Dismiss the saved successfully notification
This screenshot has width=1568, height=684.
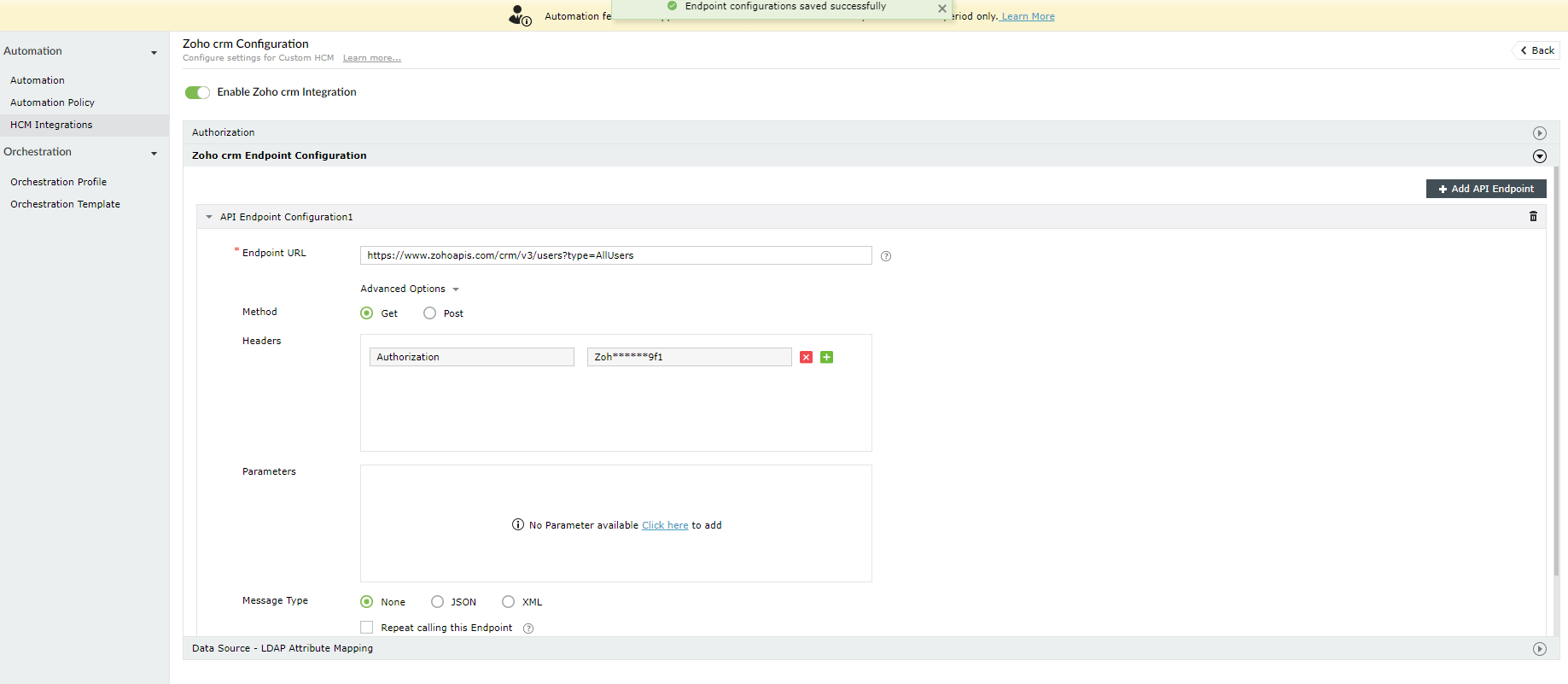(942, 9)
